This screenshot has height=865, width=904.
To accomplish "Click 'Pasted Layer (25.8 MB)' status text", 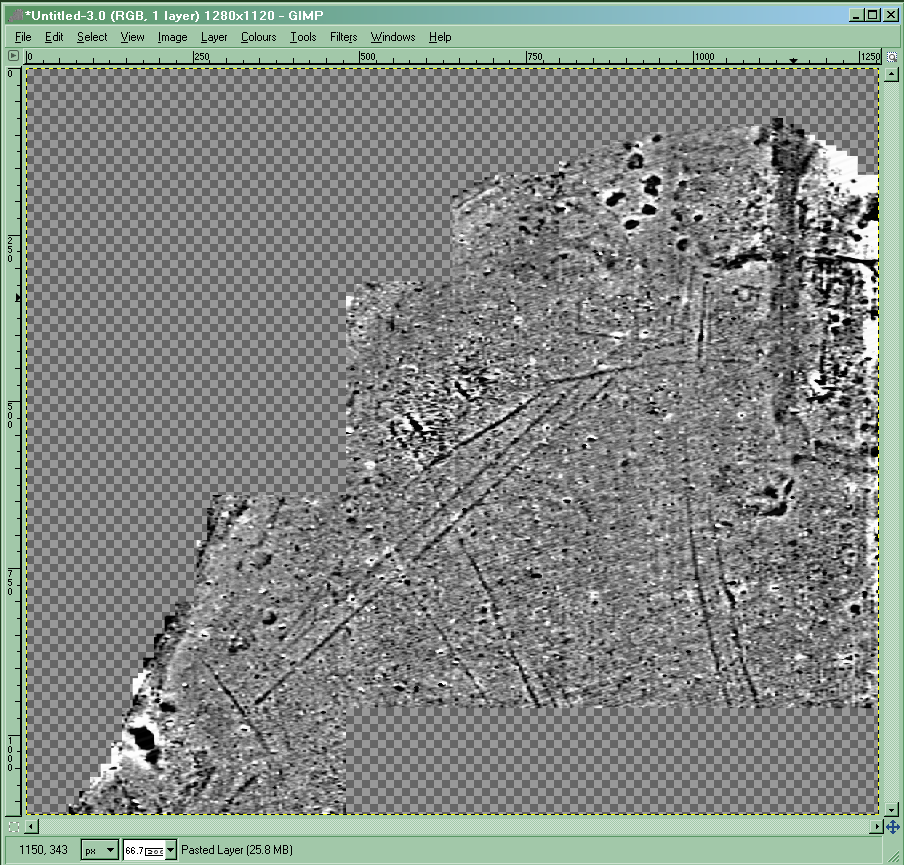I will (237, 850).
